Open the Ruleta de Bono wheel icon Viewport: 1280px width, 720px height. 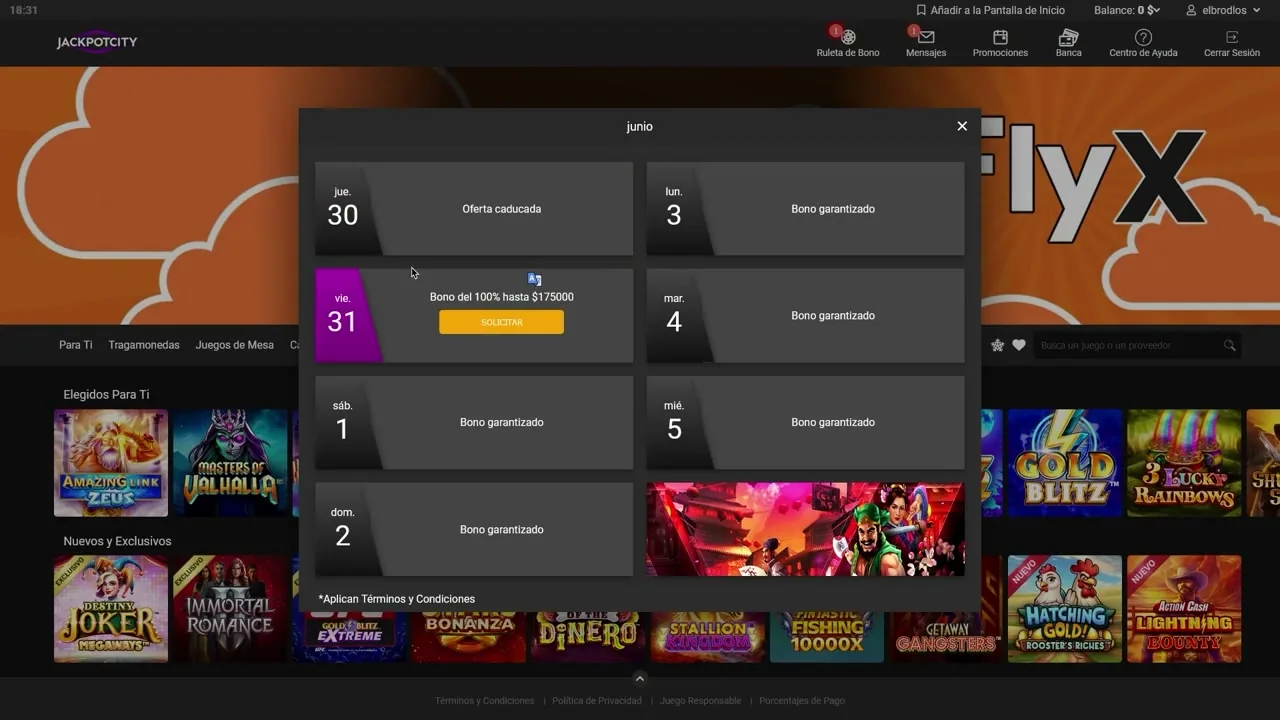click(848, 37)
